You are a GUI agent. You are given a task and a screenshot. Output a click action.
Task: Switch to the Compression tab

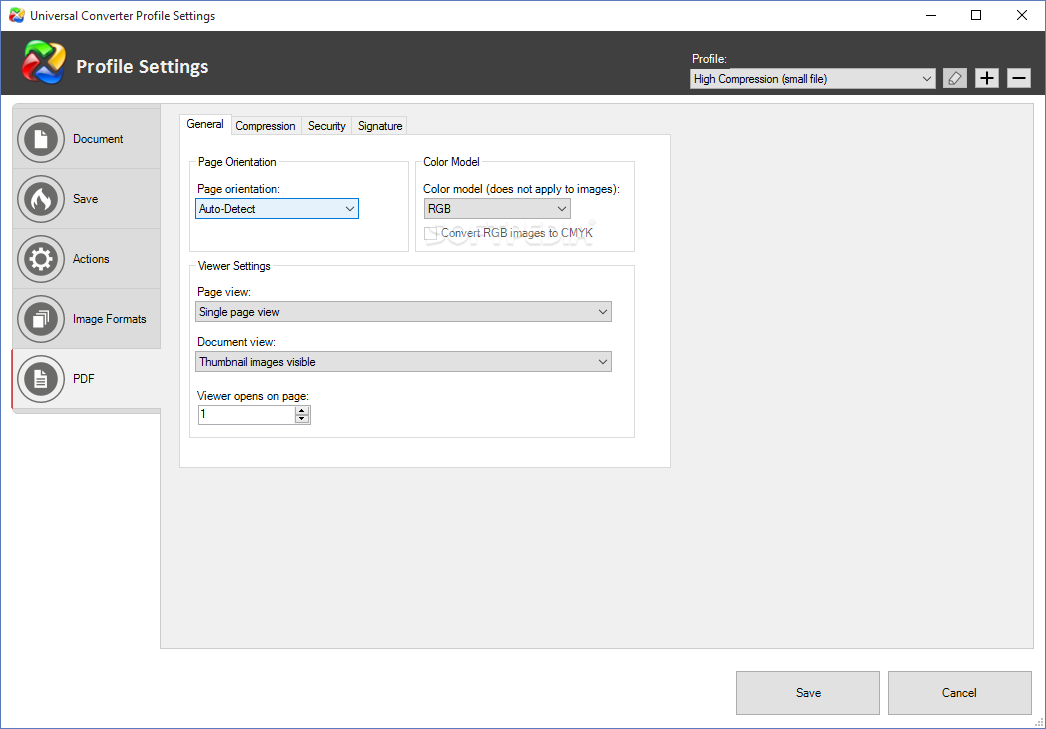[x=265, y=126]
